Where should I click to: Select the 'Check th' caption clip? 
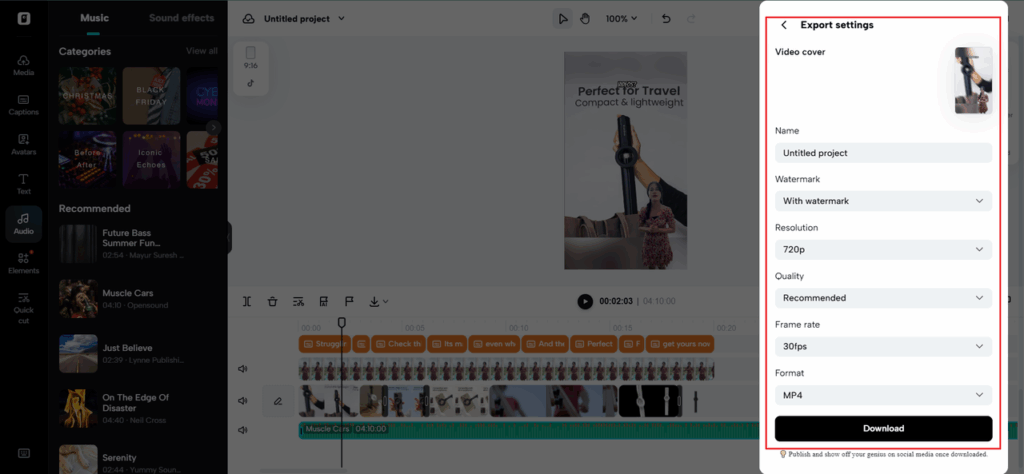[398, 343]
